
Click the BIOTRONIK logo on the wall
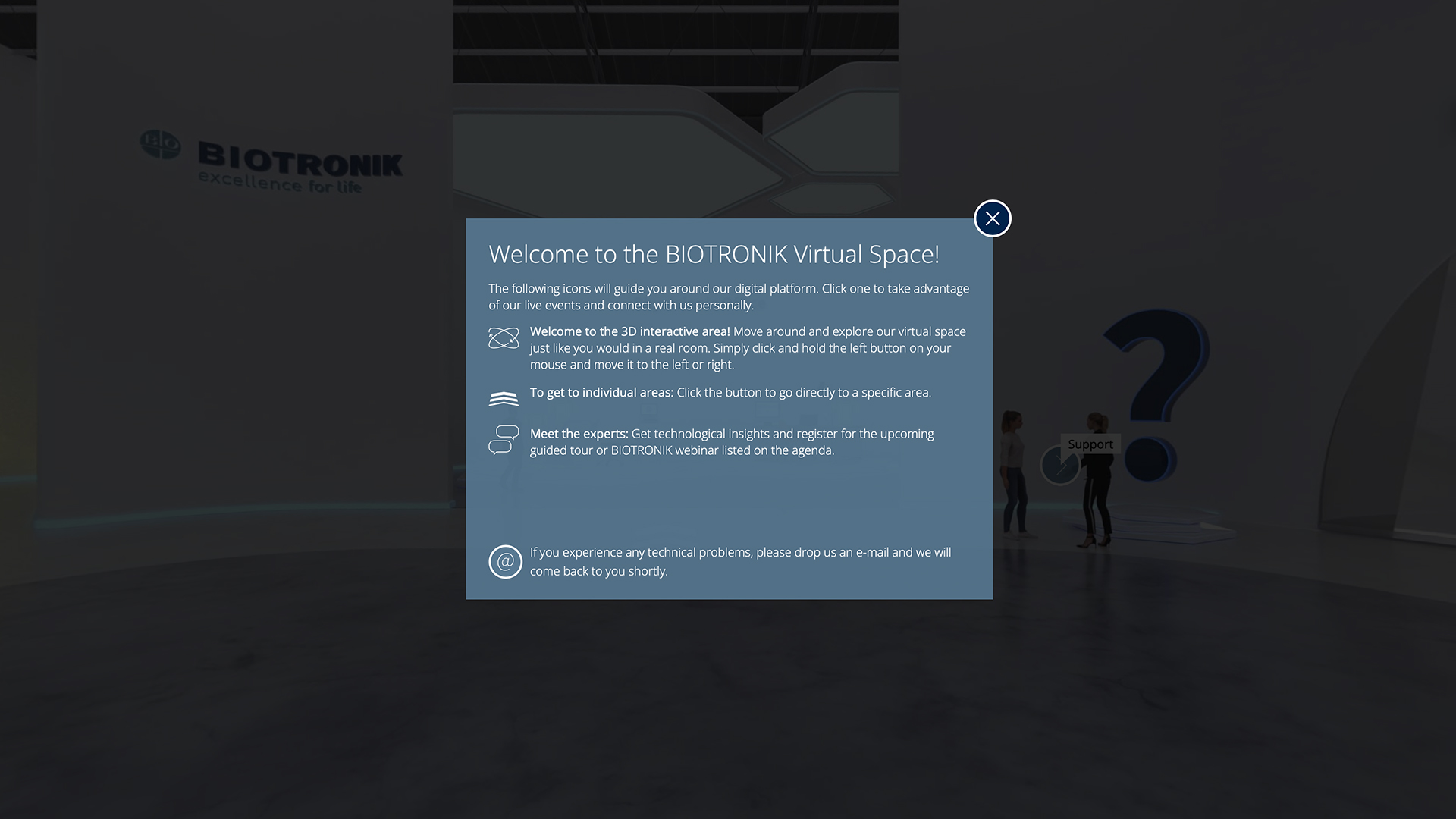271,162
